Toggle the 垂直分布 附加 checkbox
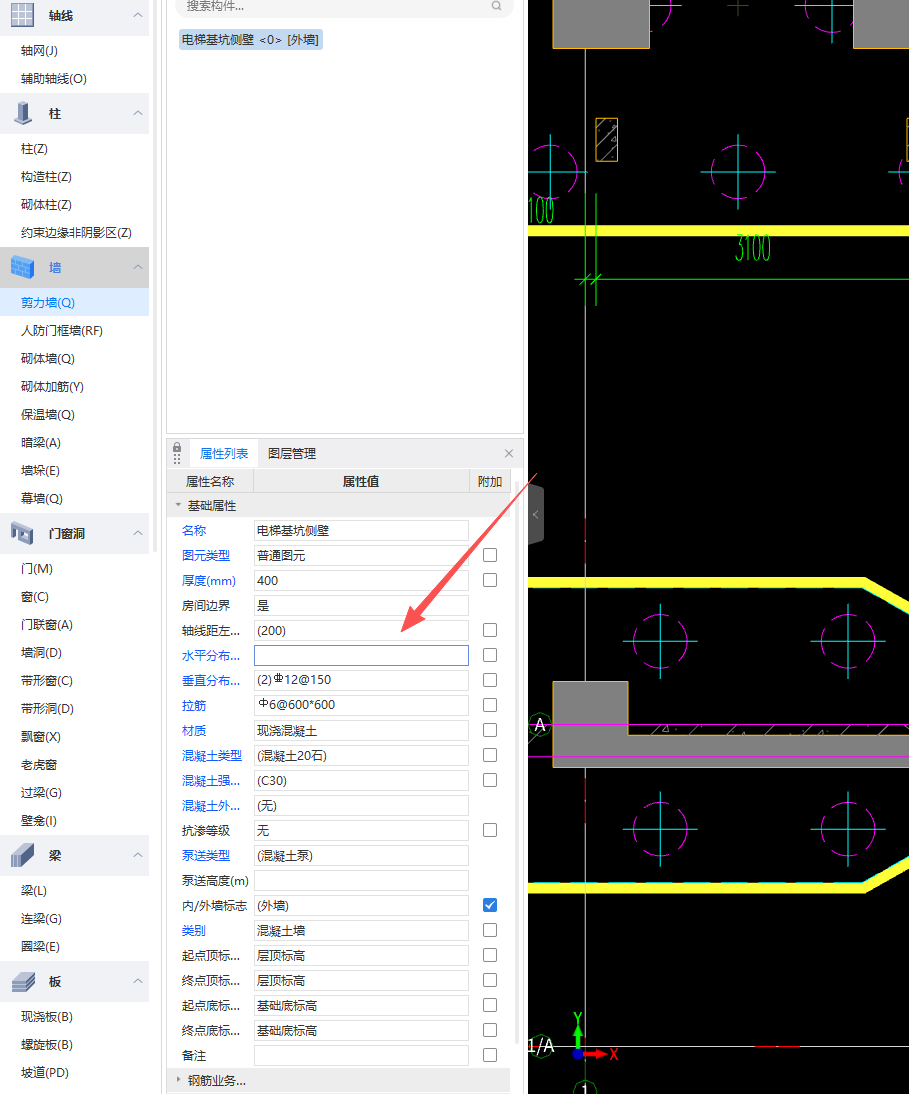The width and height of the screenshot is (909, 1094). tap(490, 680)
